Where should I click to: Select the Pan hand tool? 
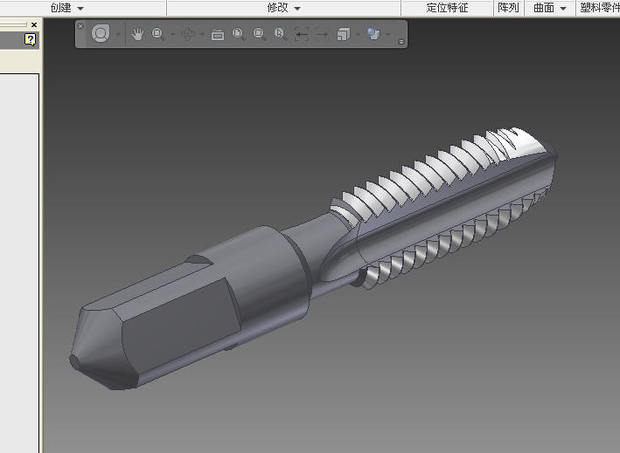point(137,34)
